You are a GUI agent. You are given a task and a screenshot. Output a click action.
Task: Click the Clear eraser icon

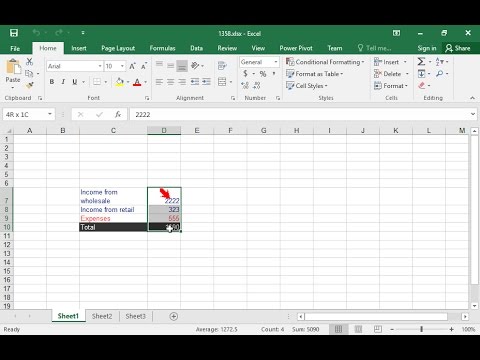tap(422, 86)
